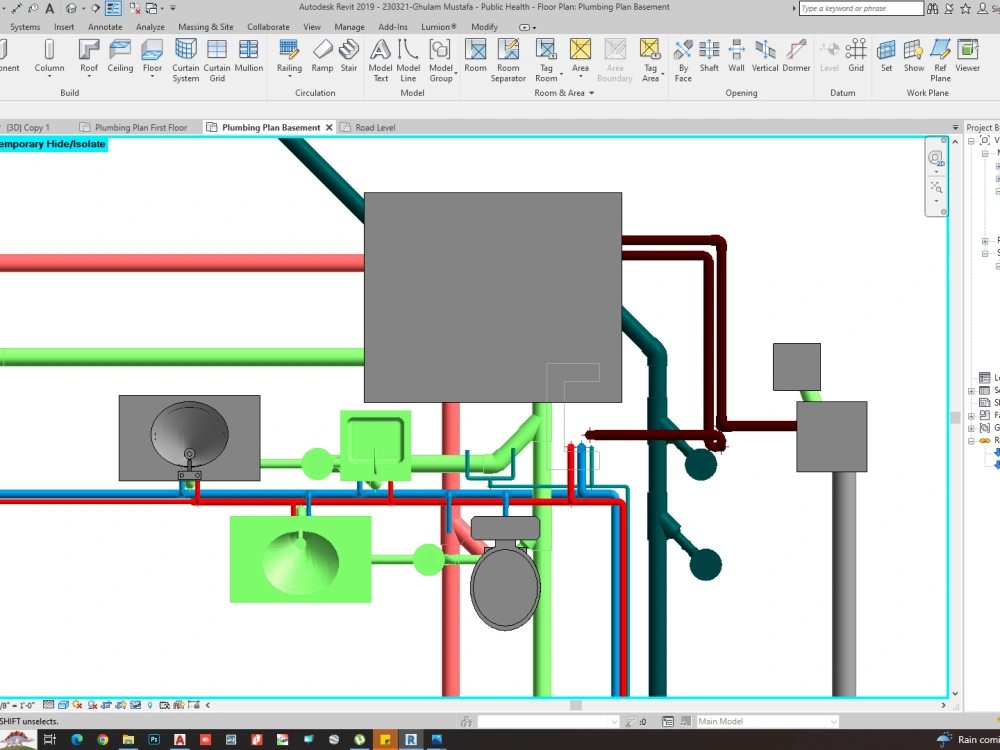
Task: Expand the zoom options arrow in navigation bar
Action: (x=936, y=202)
